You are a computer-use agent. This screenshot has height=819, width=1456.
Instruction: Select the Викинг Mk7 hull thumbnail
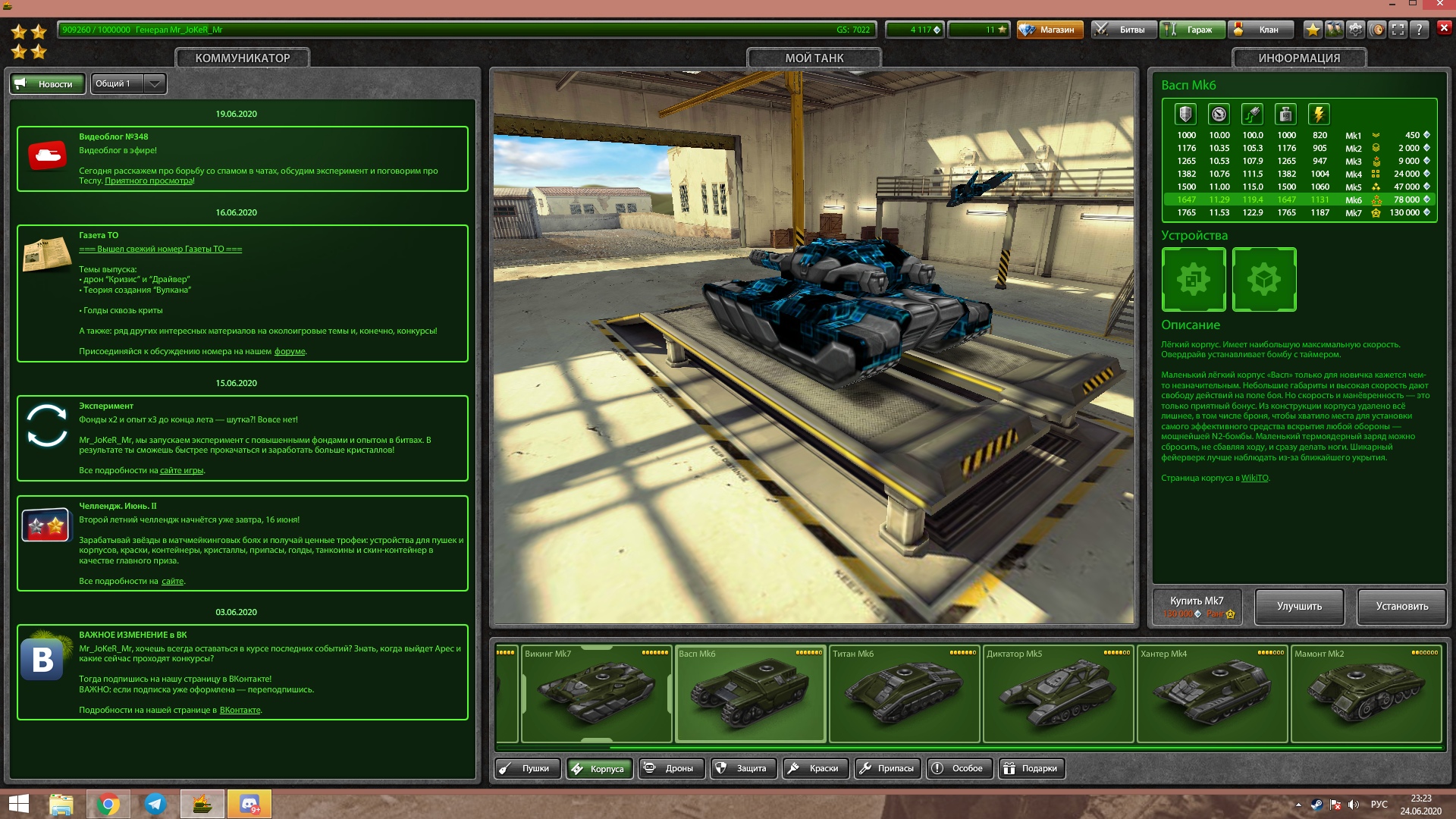(x=596, y=694)
